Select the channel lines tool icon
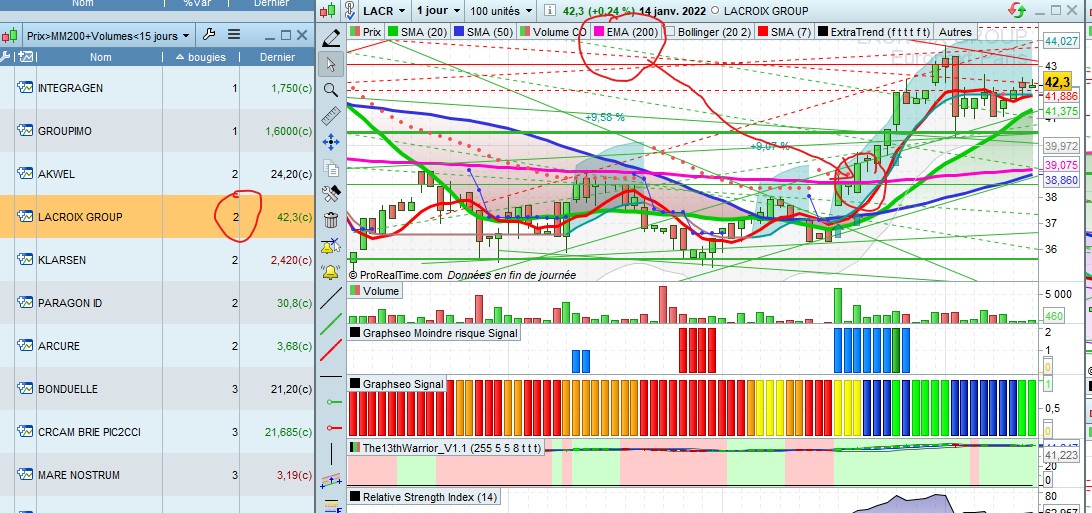The height and width of the screenshot is (513, 1092). [331, 480]
